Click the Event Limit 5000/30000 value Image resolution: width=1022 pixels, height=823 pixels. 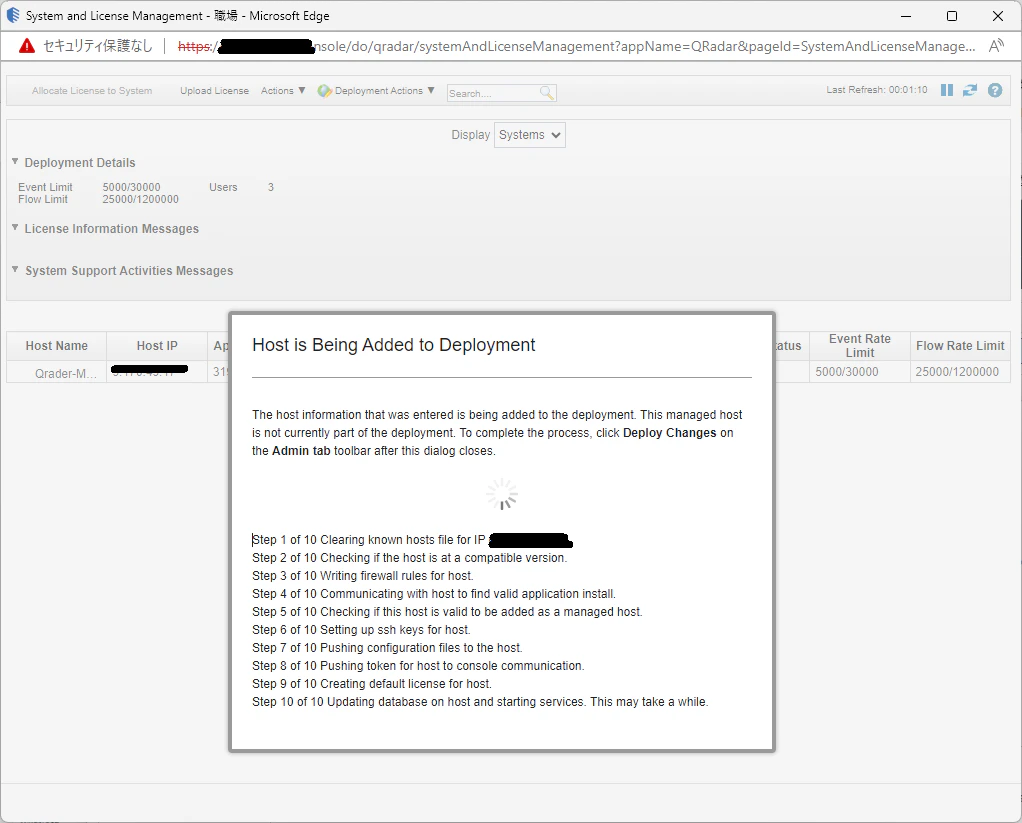[x=131, y=187]
